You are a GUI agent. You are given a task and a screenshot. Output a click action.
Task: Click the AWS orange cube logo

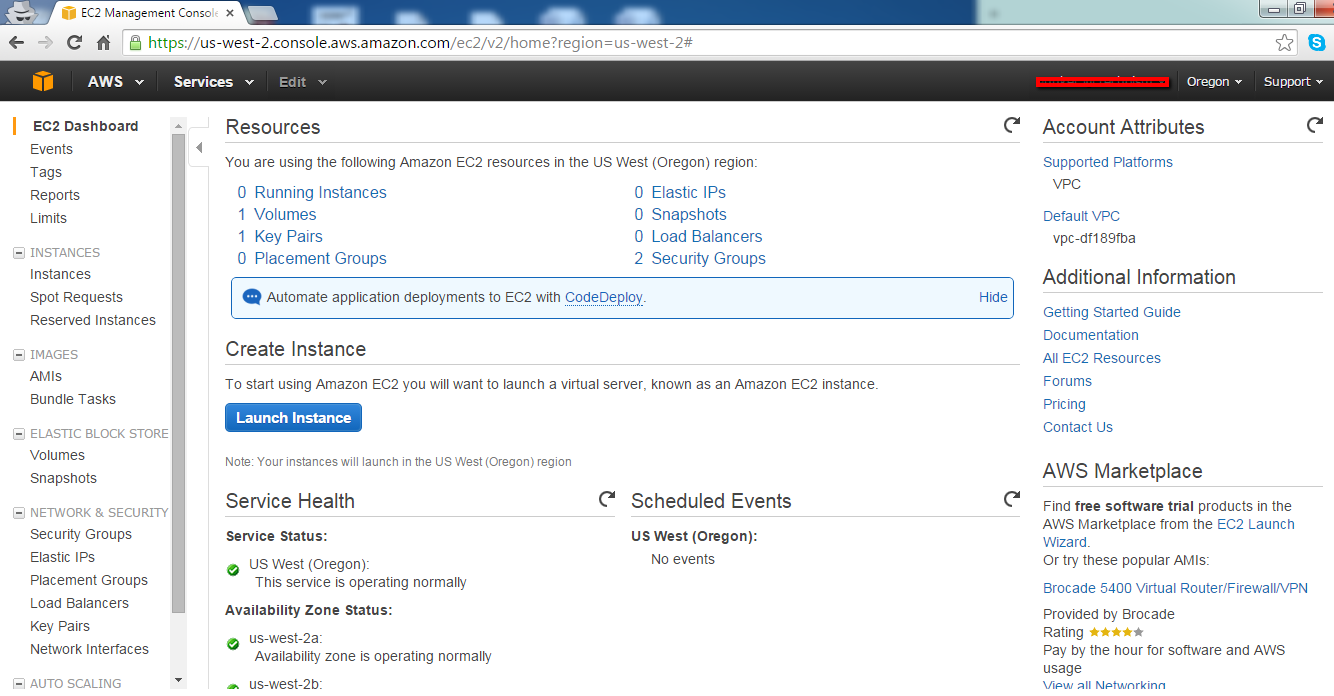(x=42, y=81)
